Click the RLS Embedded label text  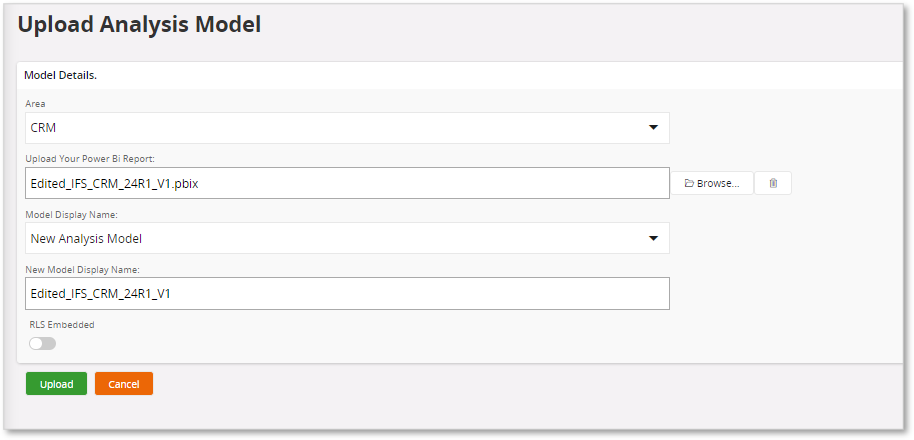62,325
